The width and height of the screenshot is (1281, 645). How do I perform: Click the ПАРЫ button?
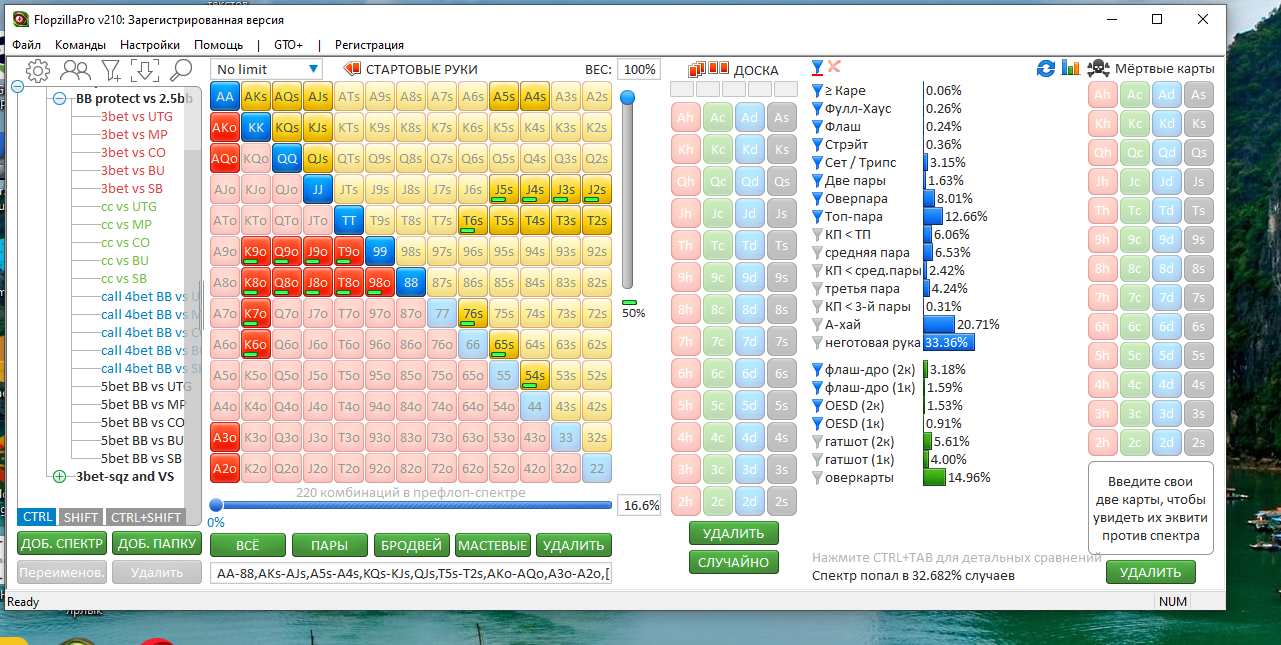click(328, 545)
